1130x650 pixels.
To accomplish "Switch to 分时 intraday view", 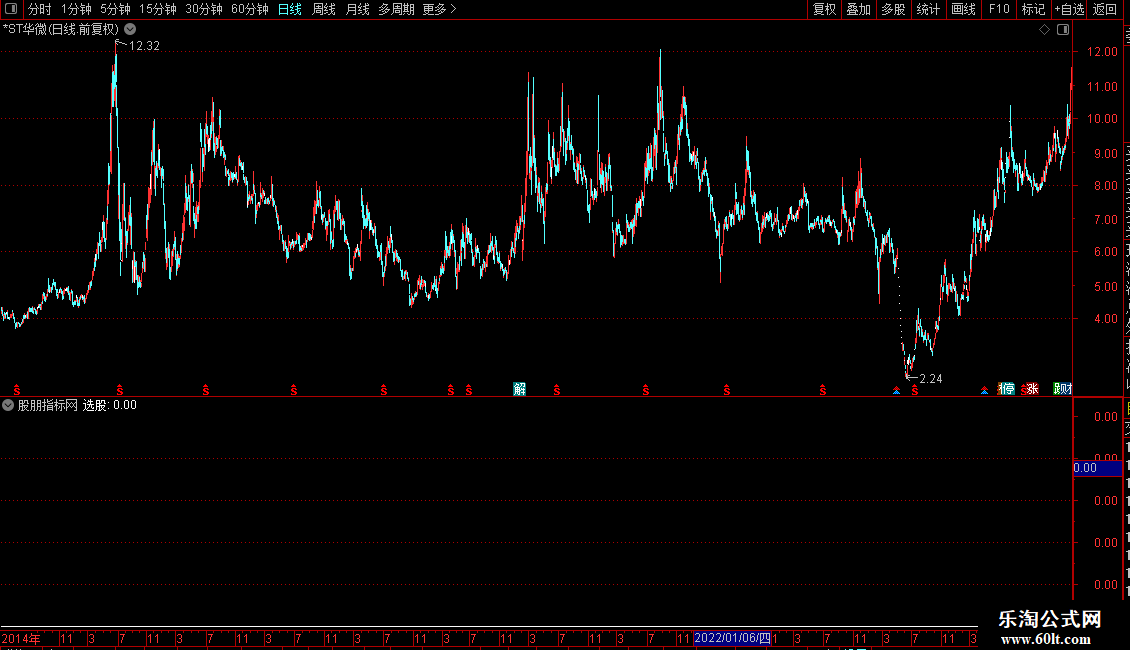I will (40, 9).
